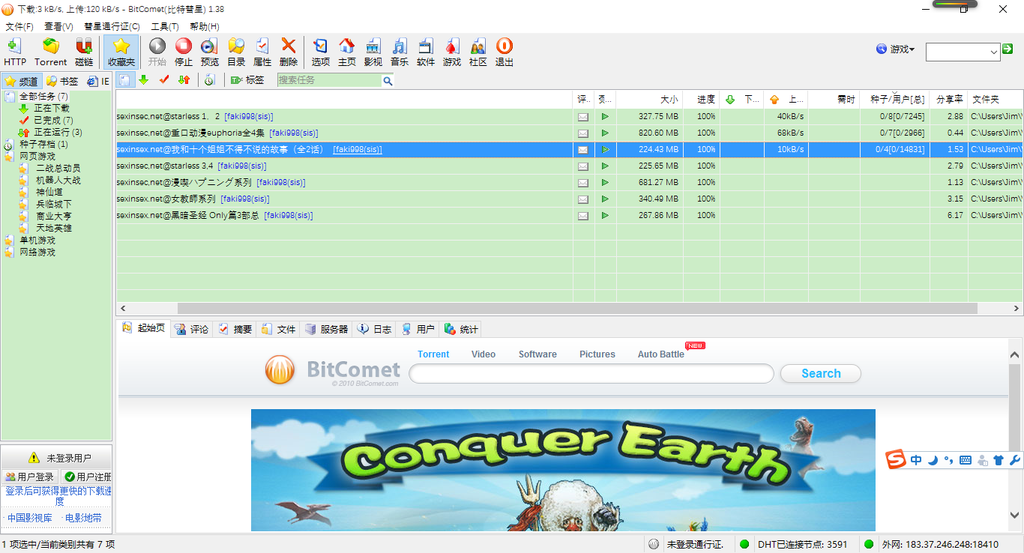Screen dimensions: 1024x553
Task: Select 正在运行 (3) in the tree
Action: point(58,132)
